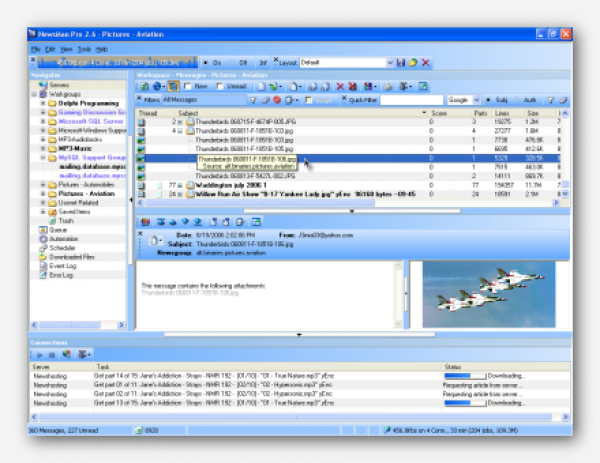Open the View menu
Screen dimensions: 600x463
pyautogui.click(x=66, y=49)
